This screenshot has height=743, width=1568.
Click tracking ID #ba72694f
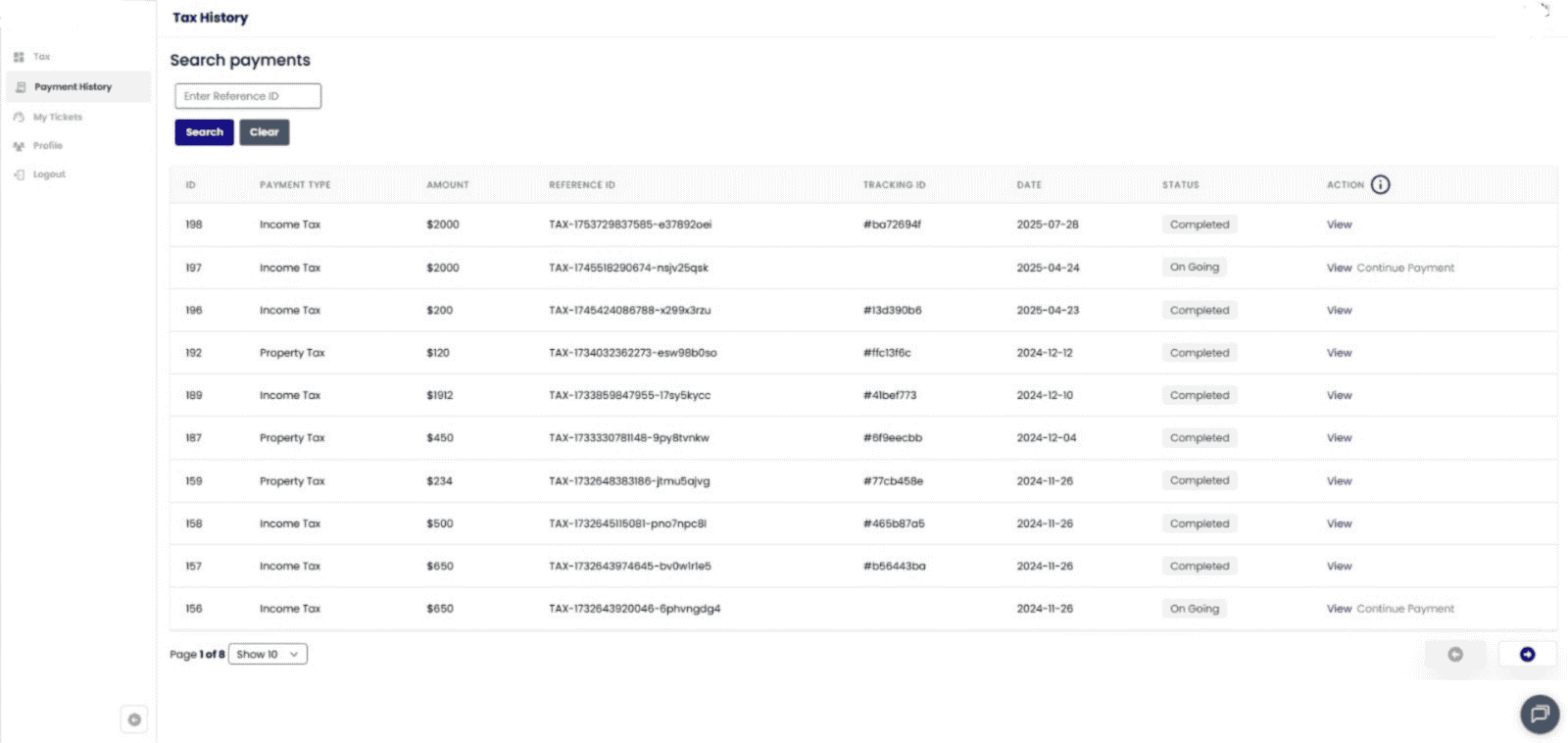coord(892,224)
